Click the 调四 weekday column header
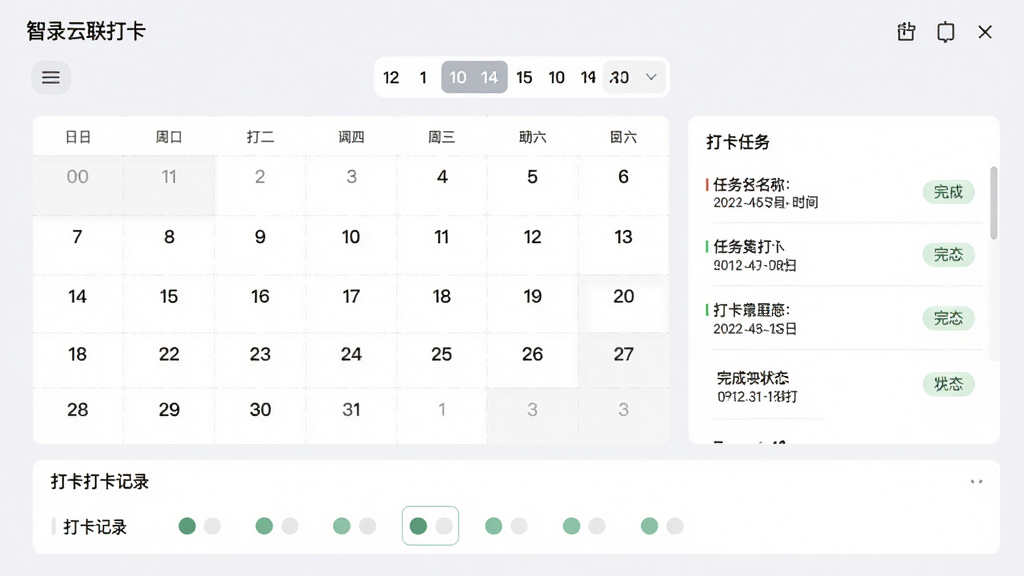This screenshot has width=1024, height=576. (x=351, y=137)
